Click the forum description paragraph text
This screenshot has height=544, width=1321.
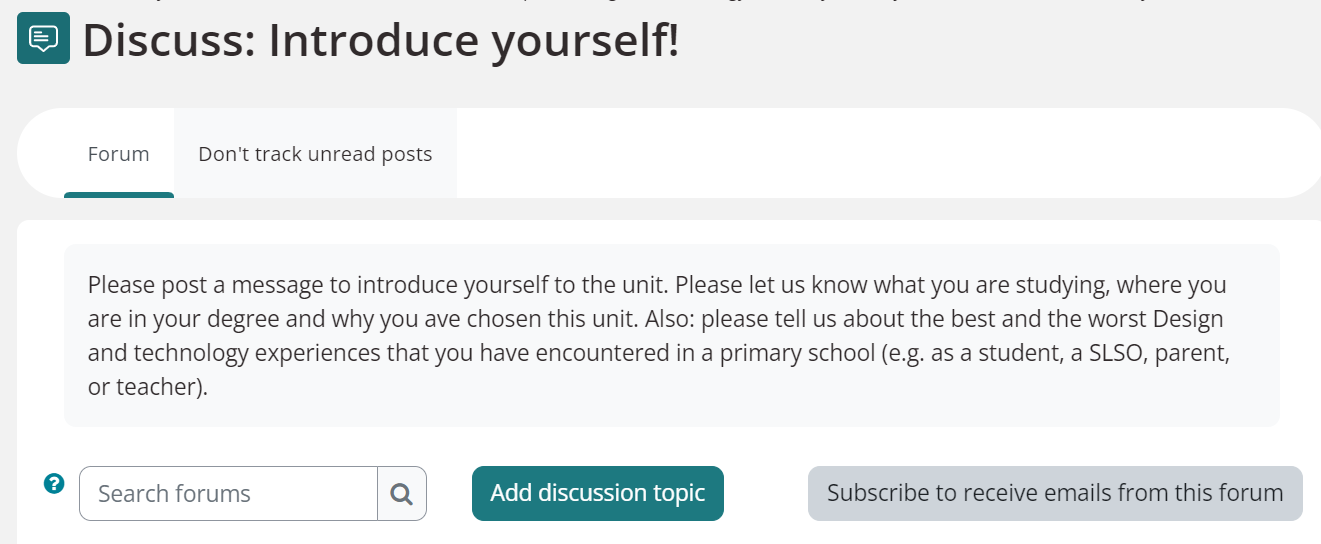coord(657,336)
